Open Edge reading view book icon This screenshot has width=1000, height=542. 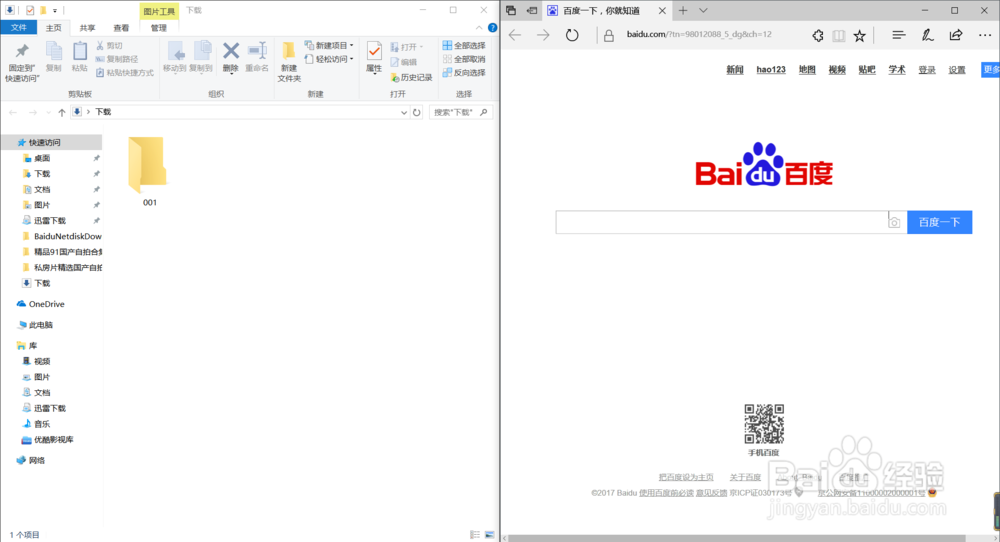(x=839, y=36)
